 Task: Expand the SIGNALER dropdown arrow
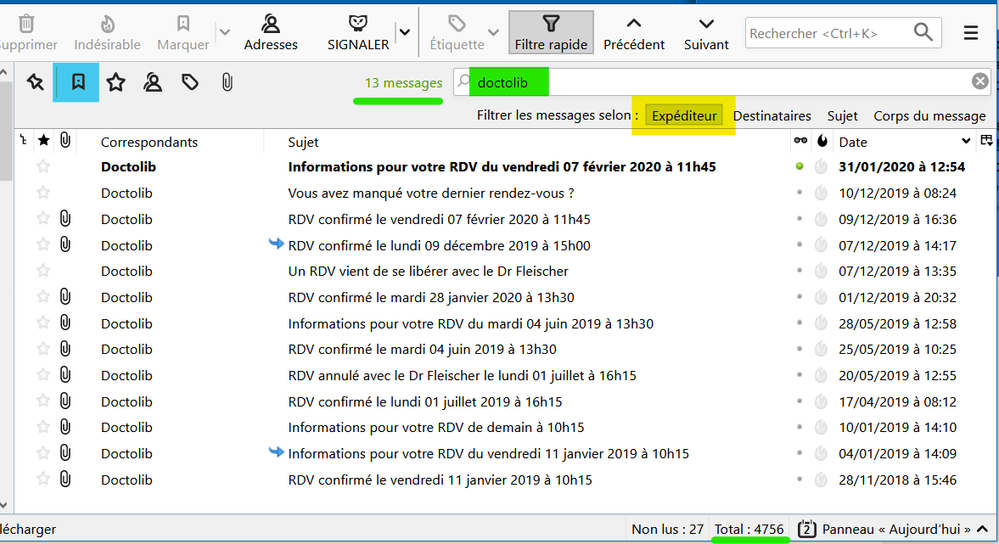click(x=405, y=32)
